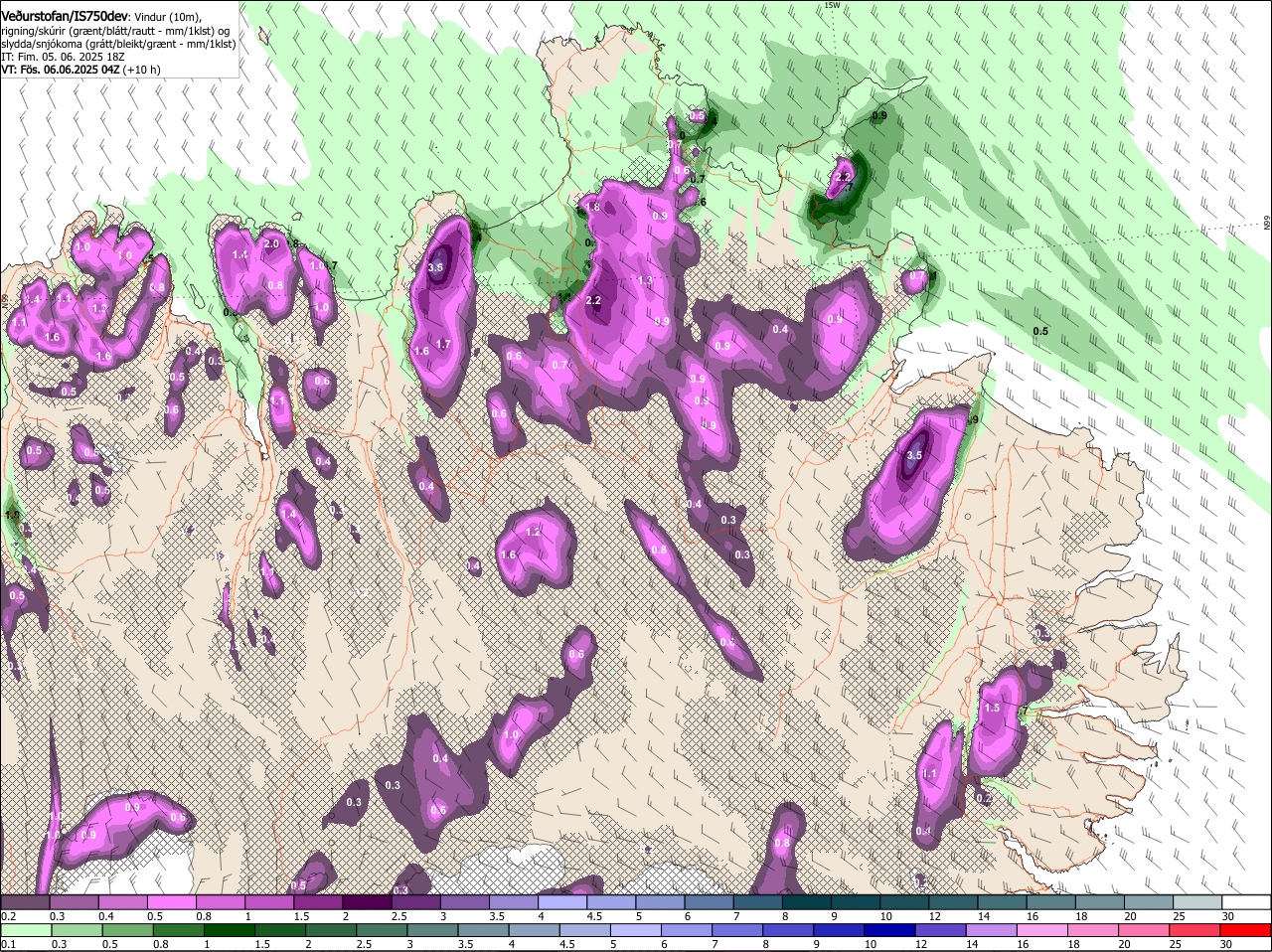Click the top-row purple swatch between 1.5 and 2
The height and width of the screenshot is (952, 1272).
point(317,902)
